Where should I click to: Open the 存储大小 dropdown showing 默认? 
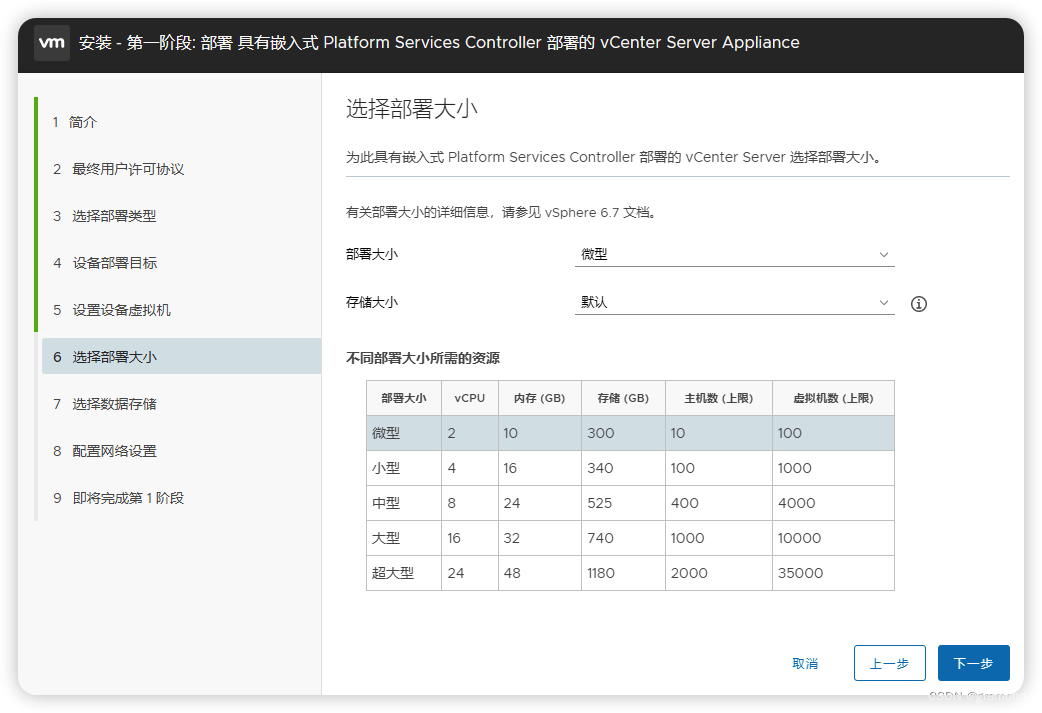pos(734,302)
